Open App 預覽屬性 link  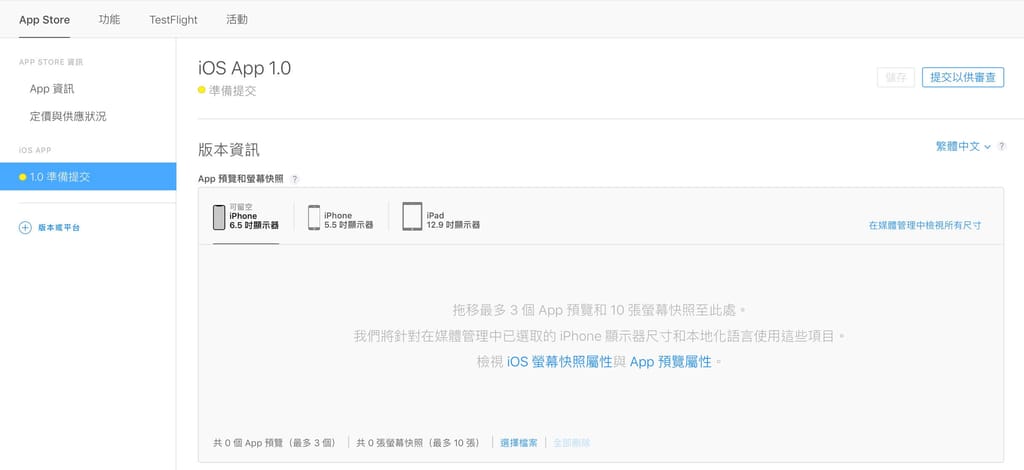pos(671,362)
